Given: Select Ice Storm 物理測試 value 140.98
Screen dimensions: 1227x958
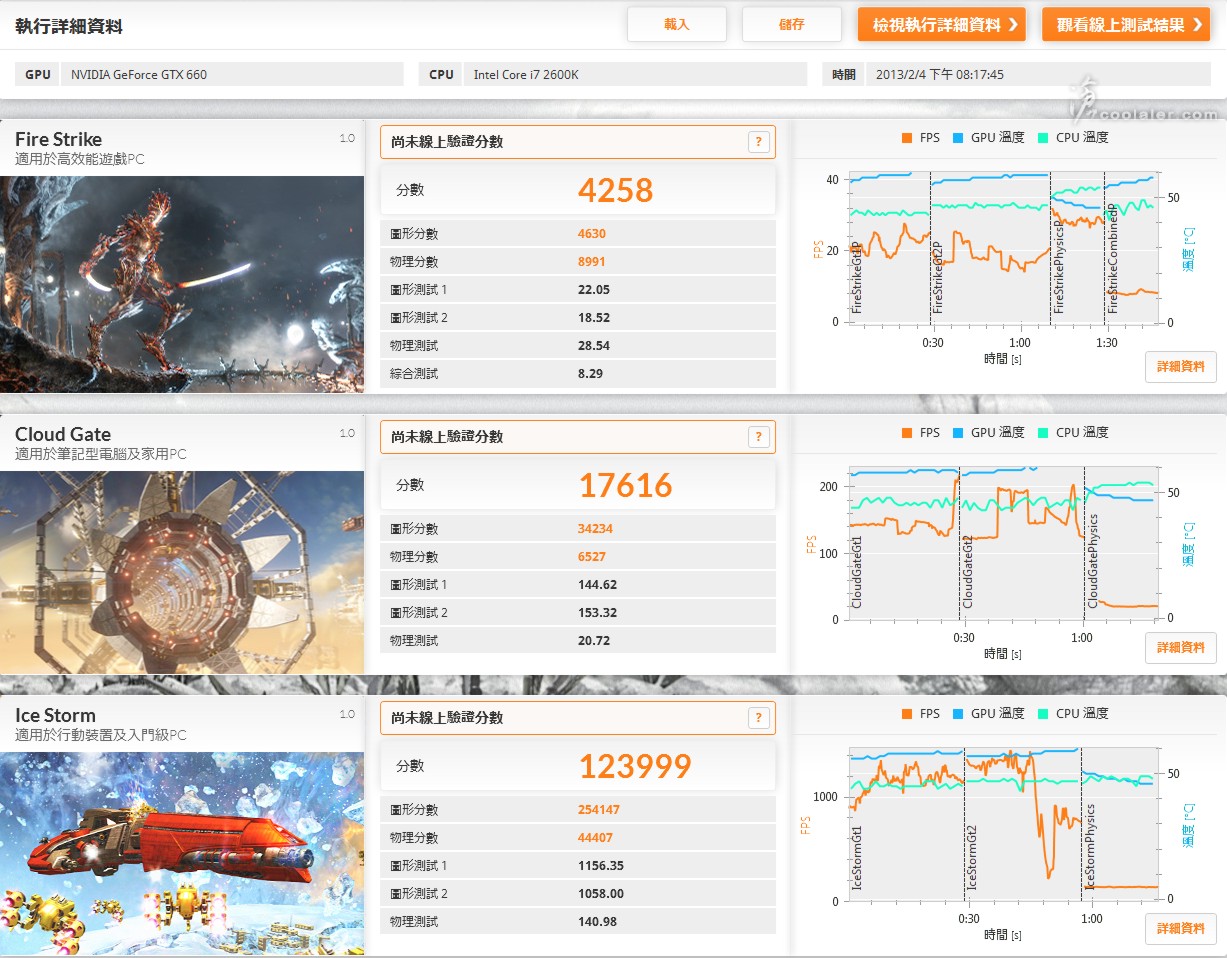Looking at the screenshot, I should (x=597, y=922).
